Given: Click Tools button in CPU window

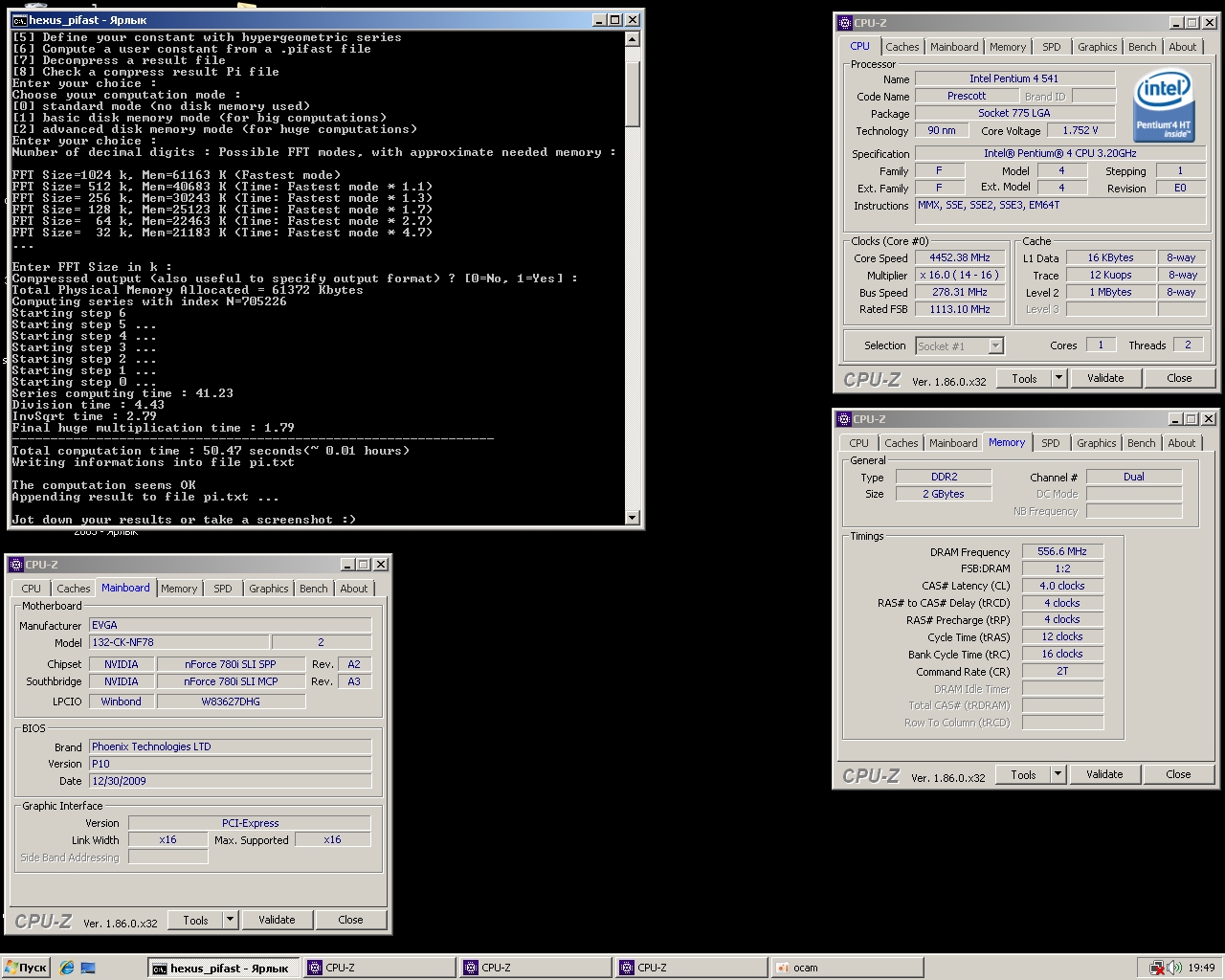Looking at the screenshot, I should (x=1024, y=378).
